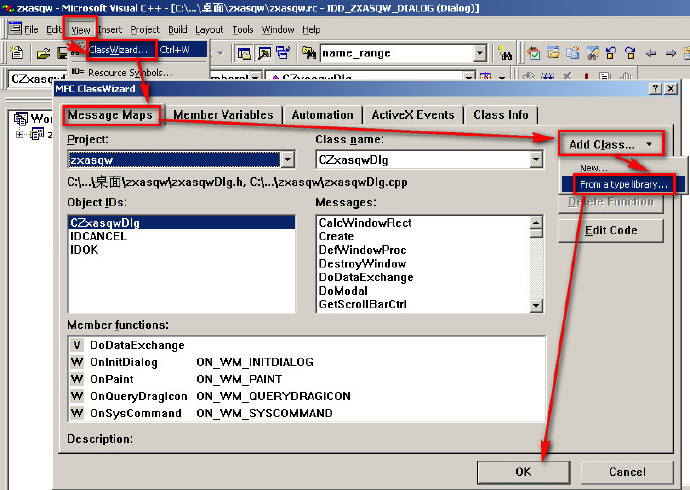
Task: Open the Layout menu
Action: [x=209, y=29]
